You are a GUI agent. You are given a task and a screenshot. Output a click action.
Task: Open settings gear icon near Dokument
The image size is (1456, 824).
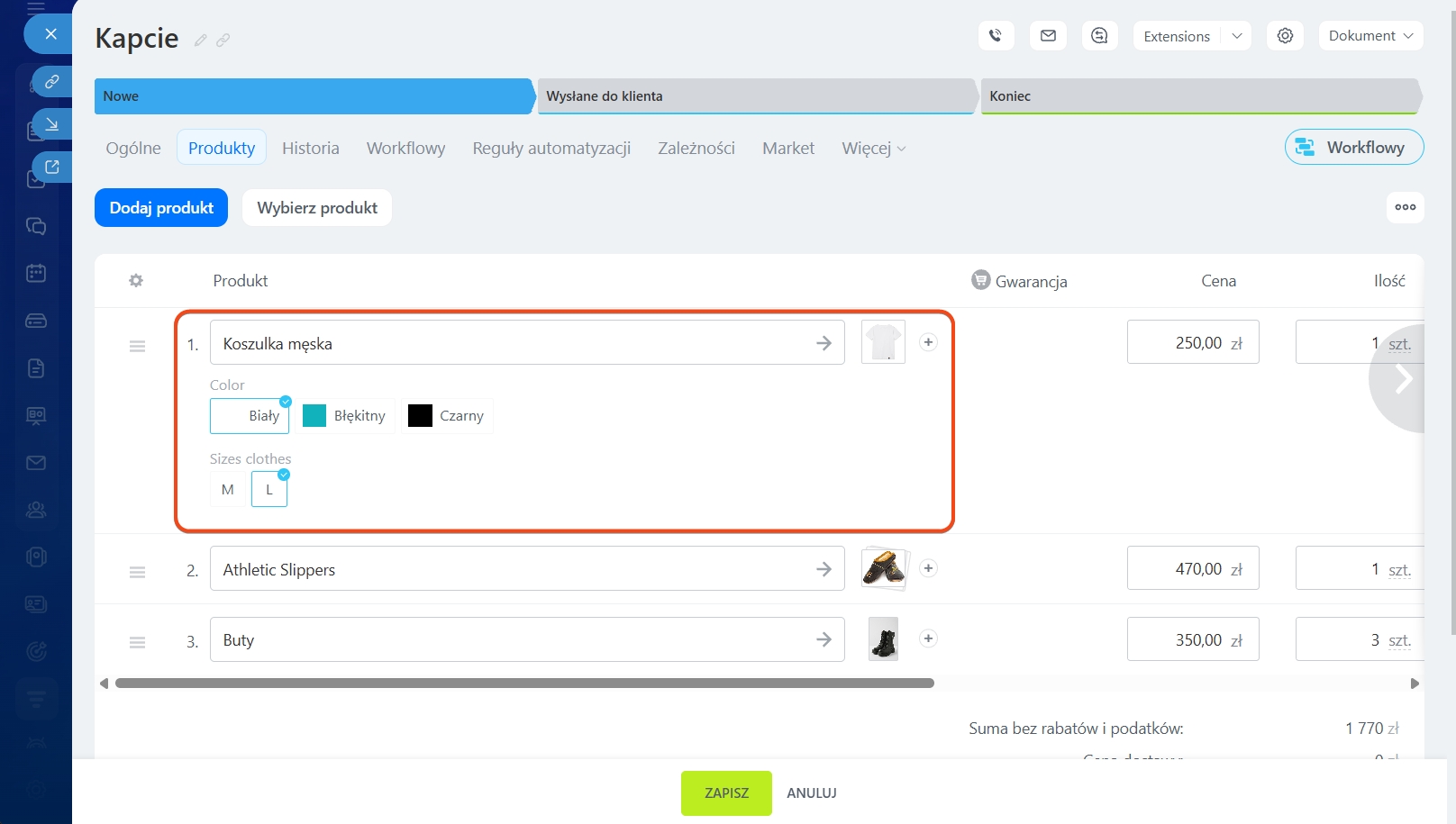pyautogui.click(x=1285, y=36)
